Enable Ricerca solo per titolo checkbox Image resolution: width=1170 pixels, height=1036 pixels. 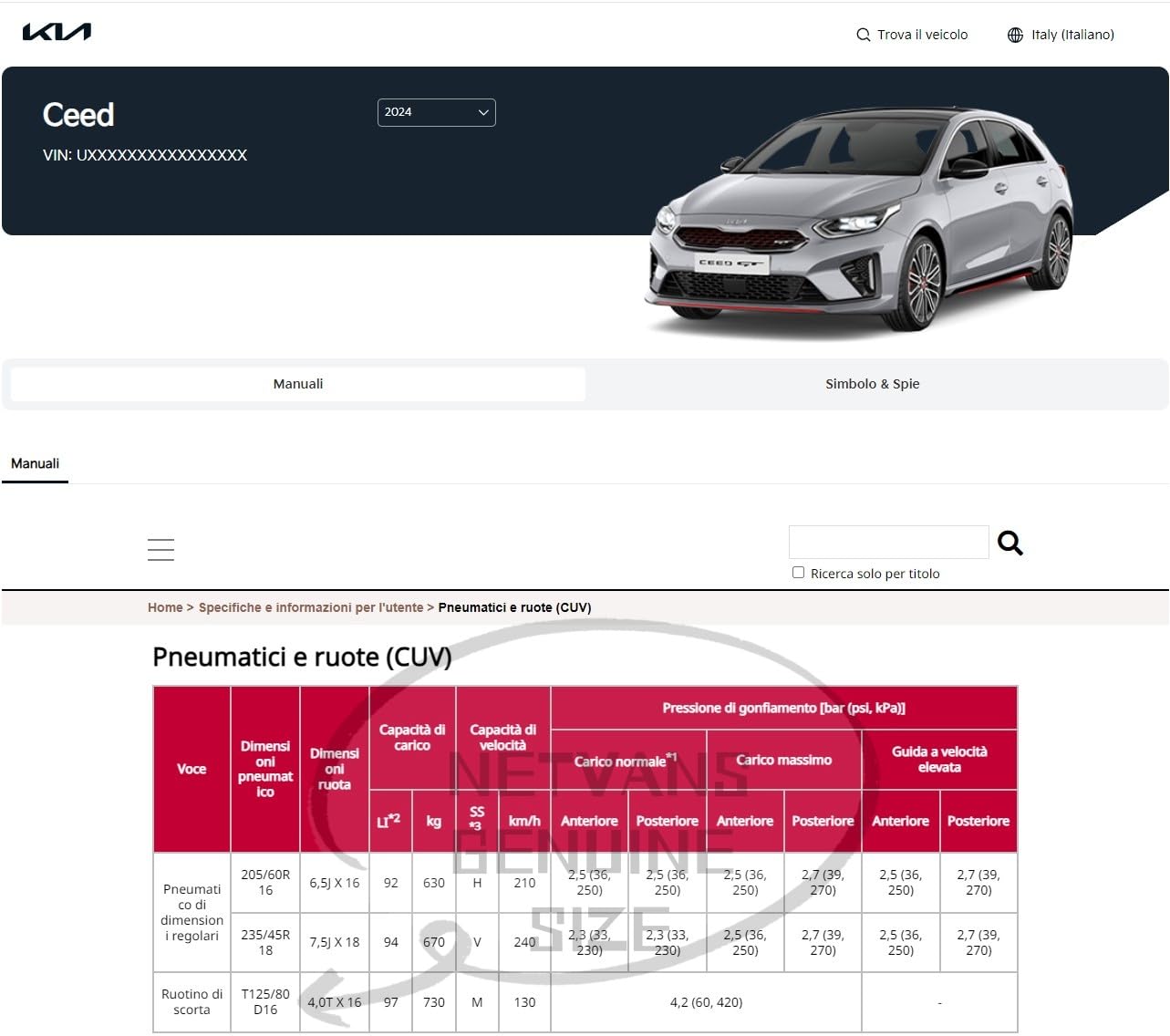(x=798, y=573)
